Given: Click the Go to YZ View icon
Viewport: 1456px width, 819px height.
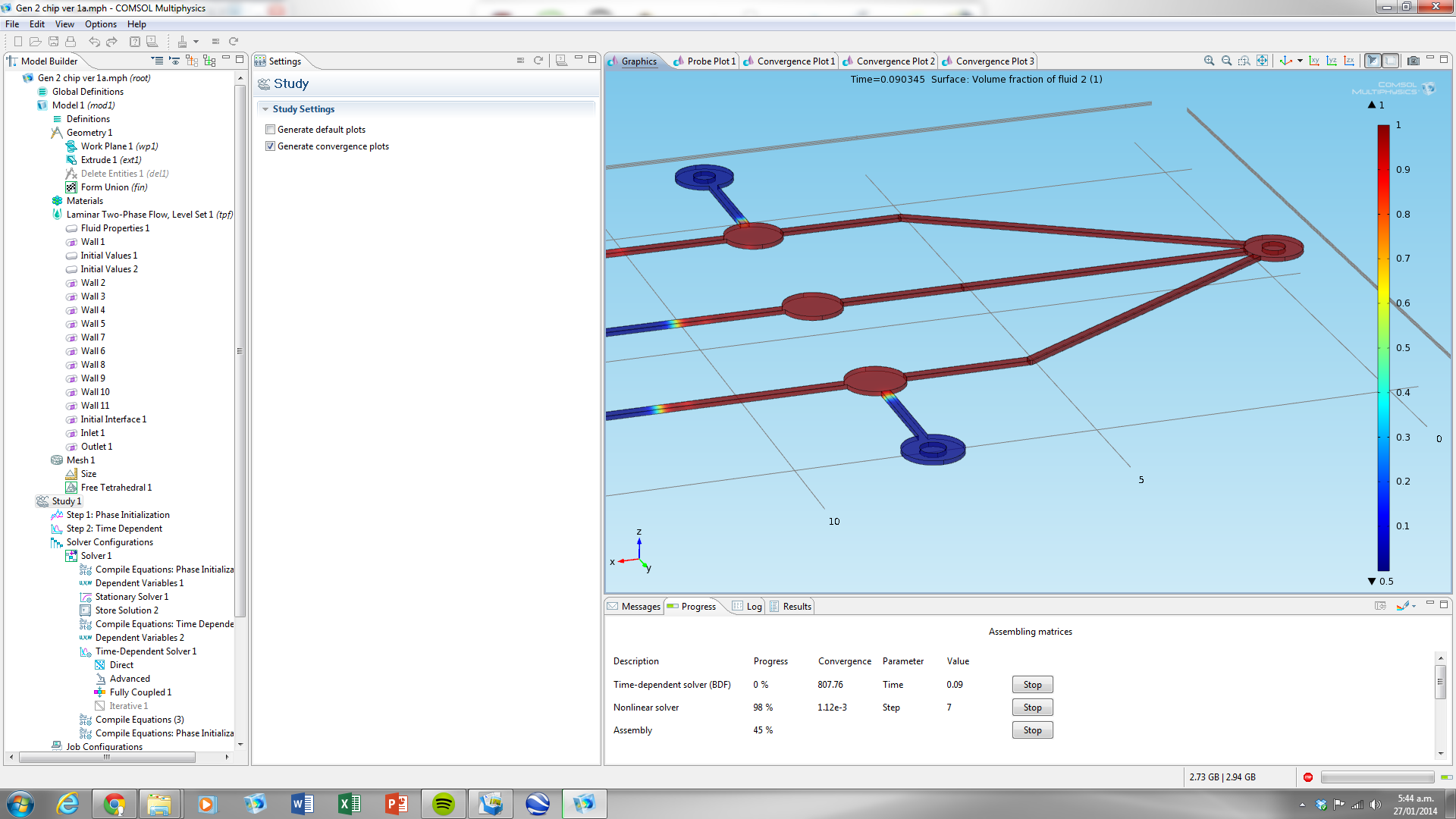Looking at the screenshot, I should pos(1332,61).
